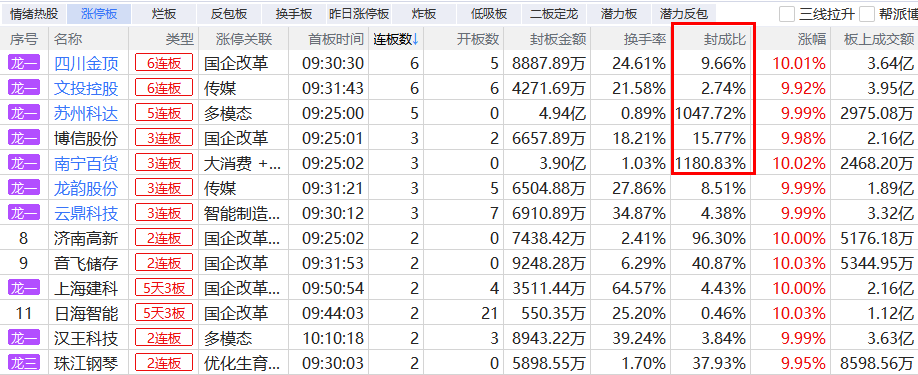Sort the table by 封成比 header
This screenshot has width=918, height=375.
725,39
